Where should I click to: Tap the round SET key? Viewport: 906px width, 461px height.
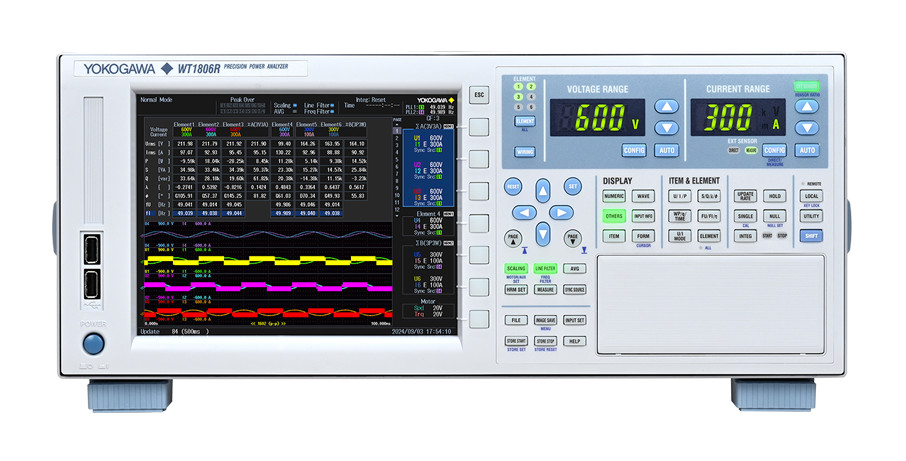click(573, 187)
